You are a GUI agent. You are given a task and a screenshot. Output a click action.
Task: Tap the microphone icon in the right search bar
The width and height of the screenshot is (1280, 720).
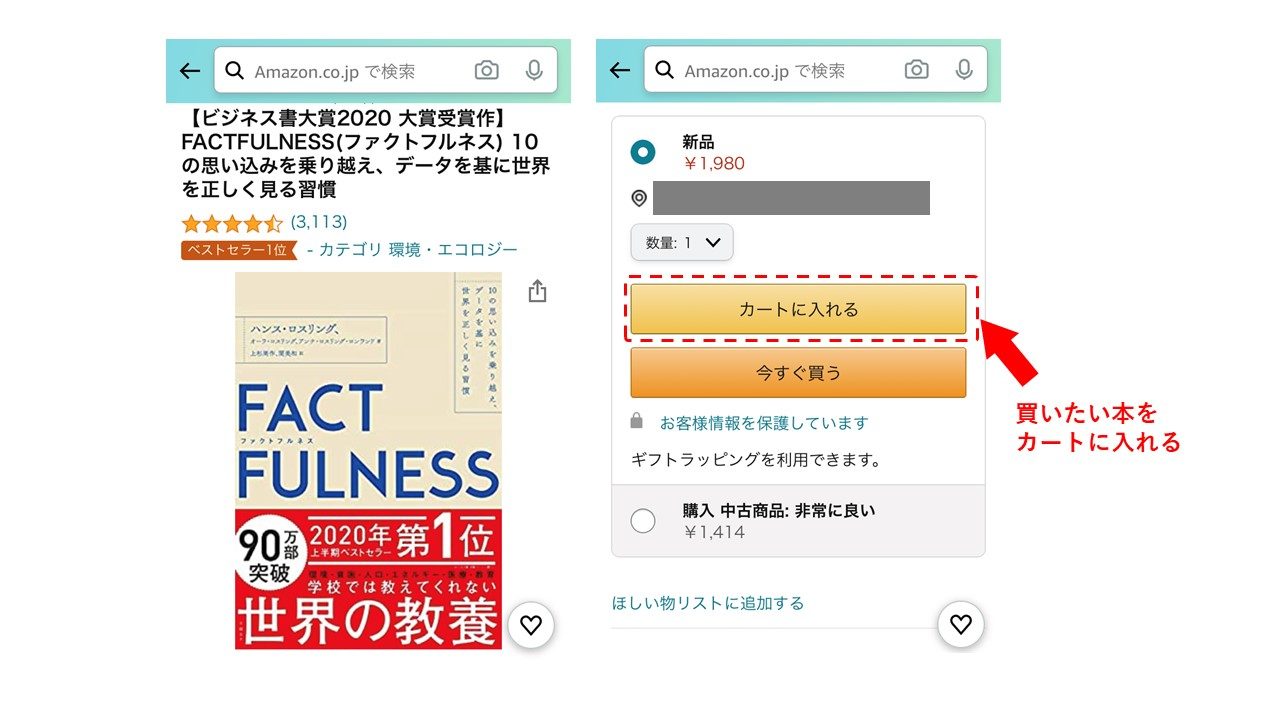(964, 70)
